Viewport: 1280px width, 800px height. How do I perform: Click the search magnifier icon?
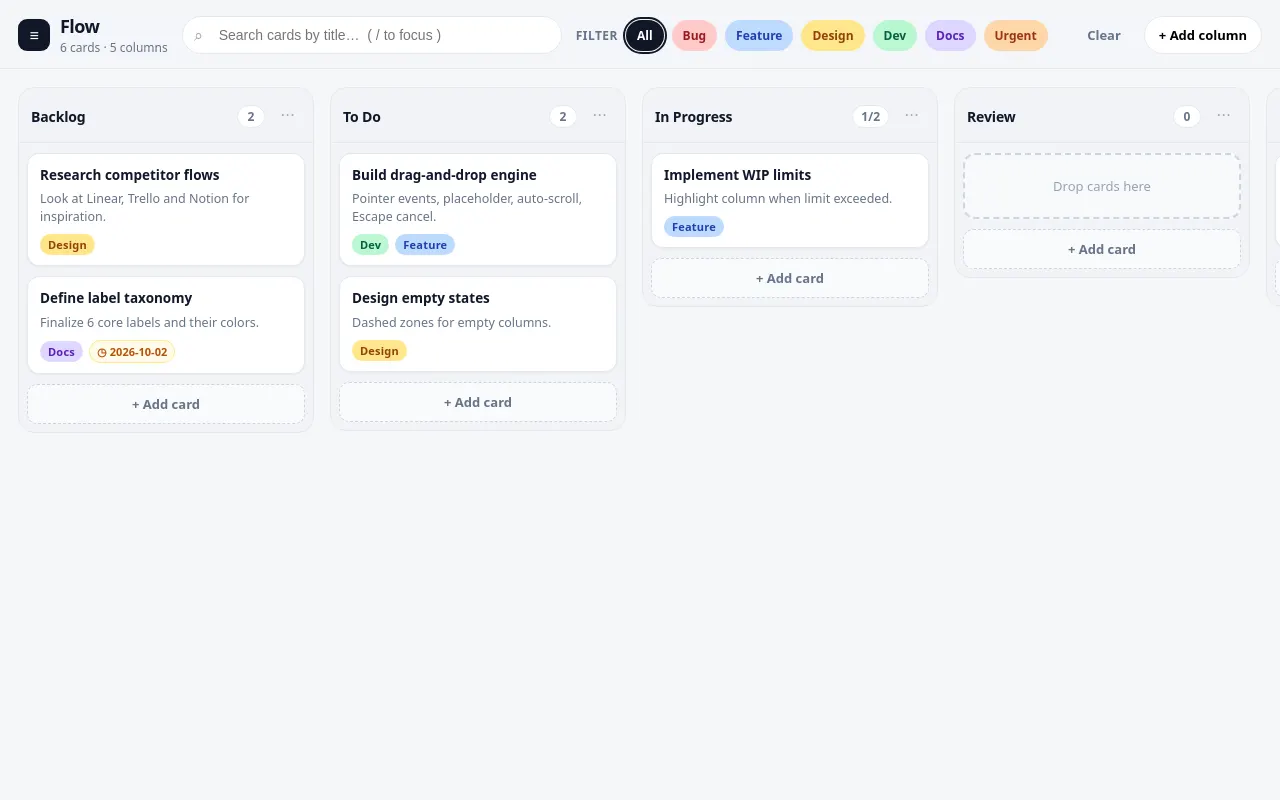coord(198,36)
